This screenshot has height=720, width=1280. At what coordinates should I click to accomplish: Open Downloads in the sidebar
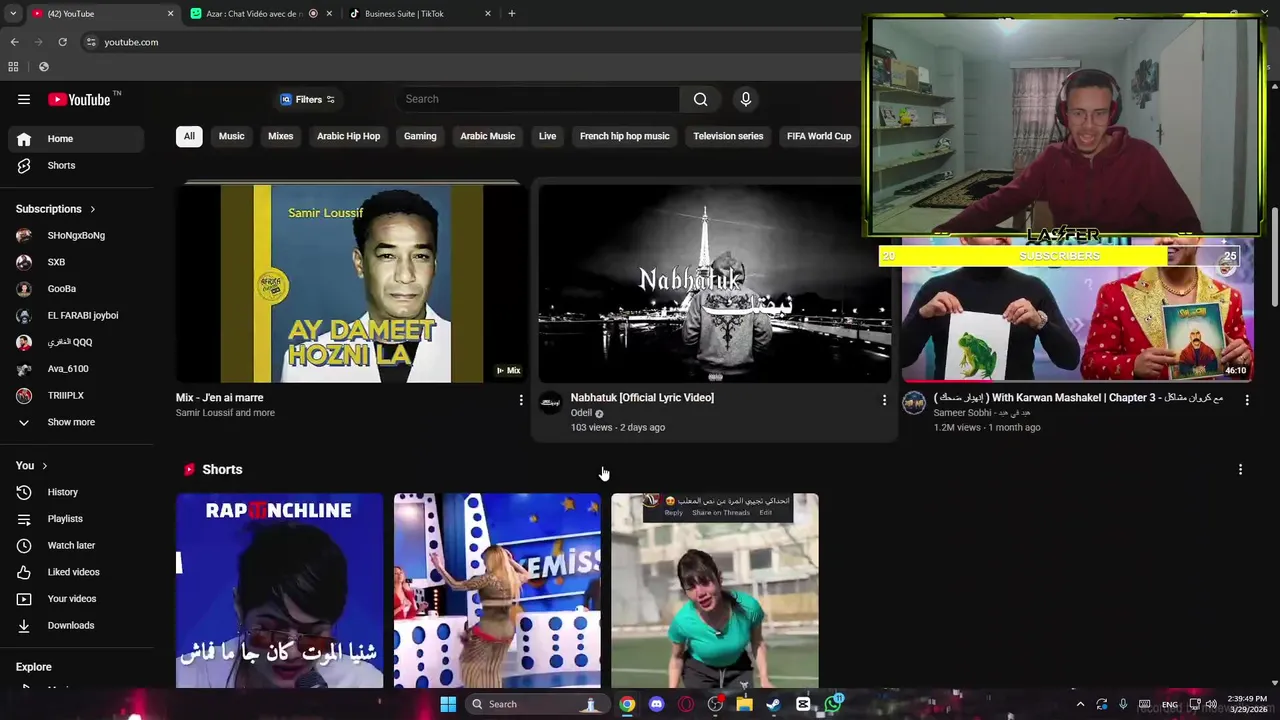tap(76, 625)
